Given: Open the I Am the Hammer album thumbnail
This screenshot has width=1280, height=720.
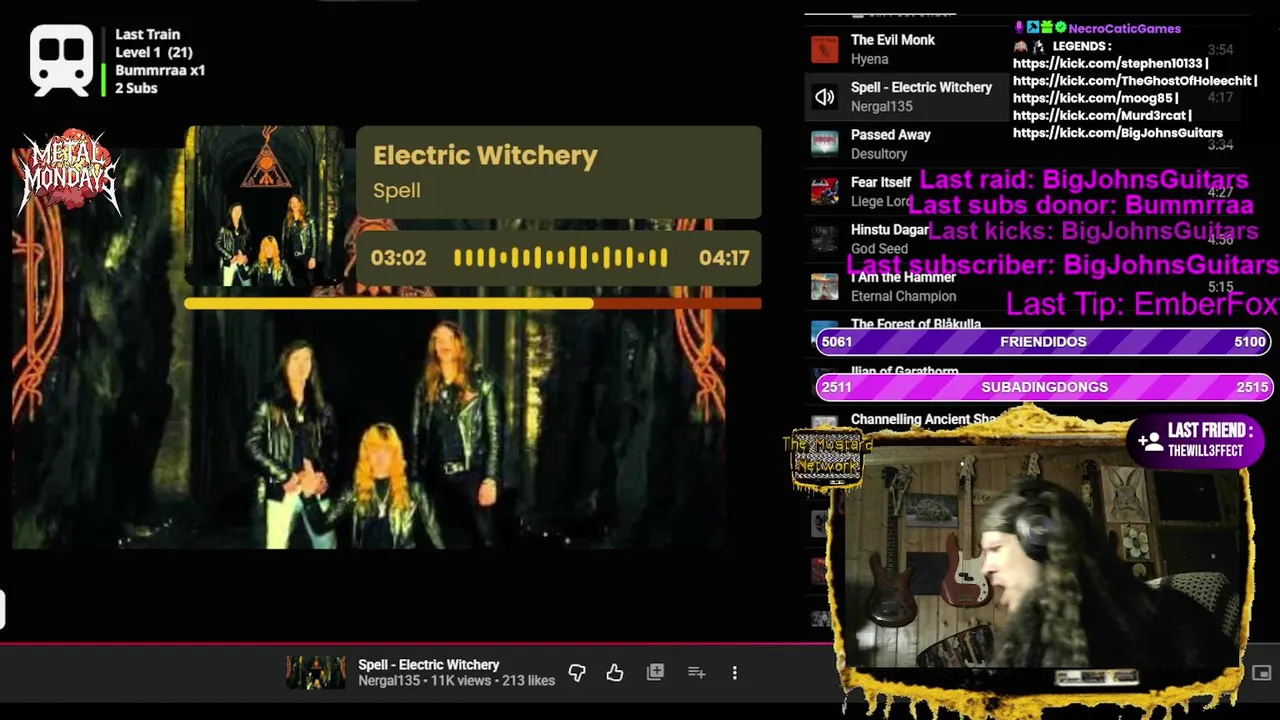Looking at the screenshot, I should [824, 286].
